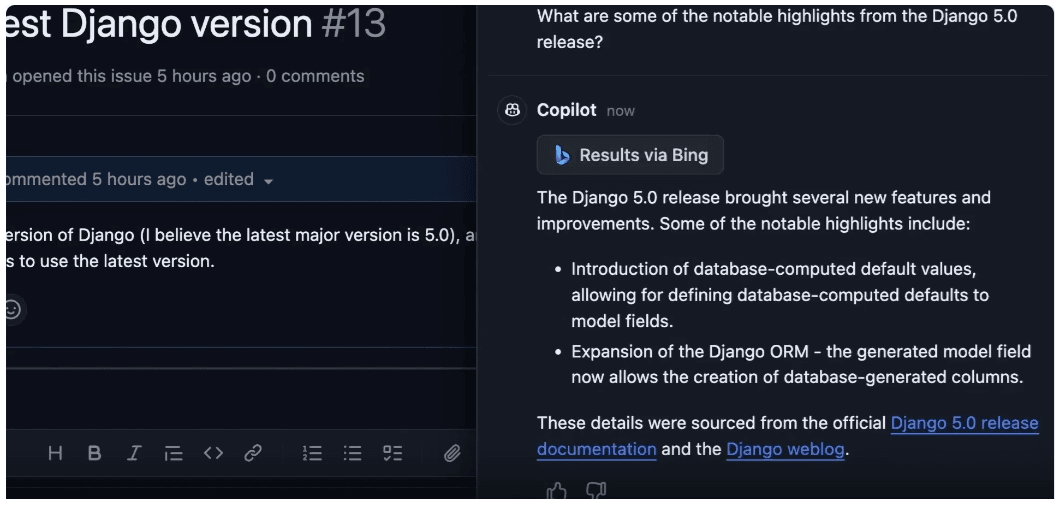Expand the edited history dropdown arrow
This screenshot has height=515, width=1056.
click(268, 181)
